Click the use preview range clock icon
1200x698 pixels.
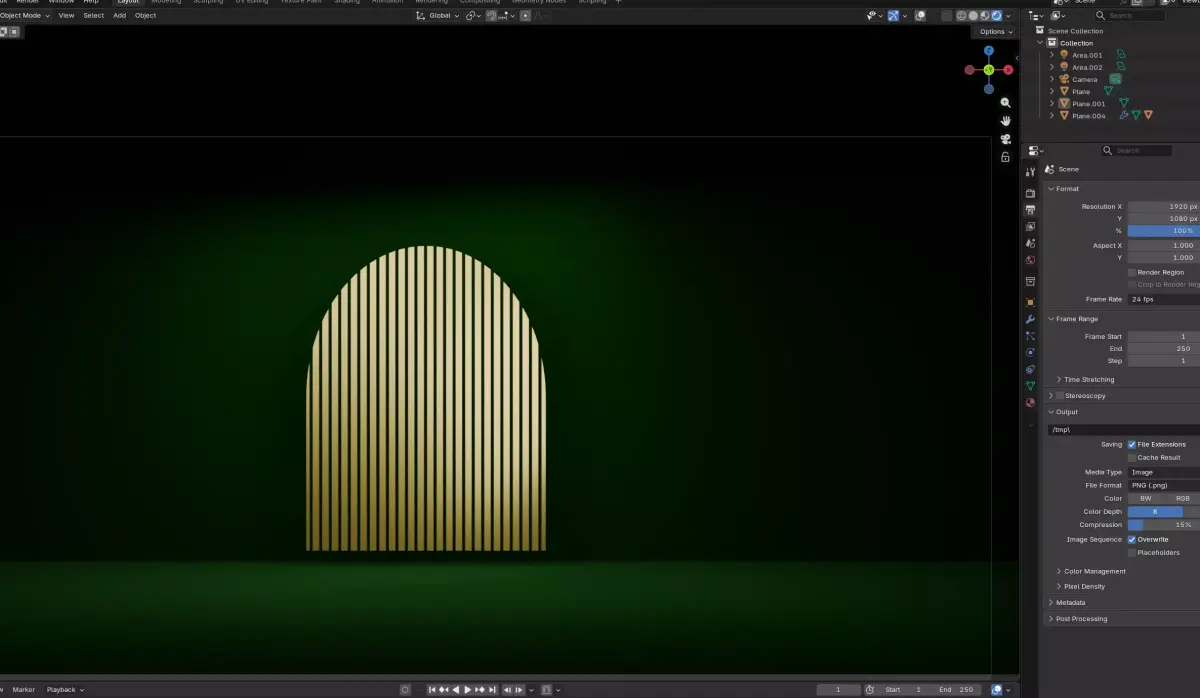[870, 690]
